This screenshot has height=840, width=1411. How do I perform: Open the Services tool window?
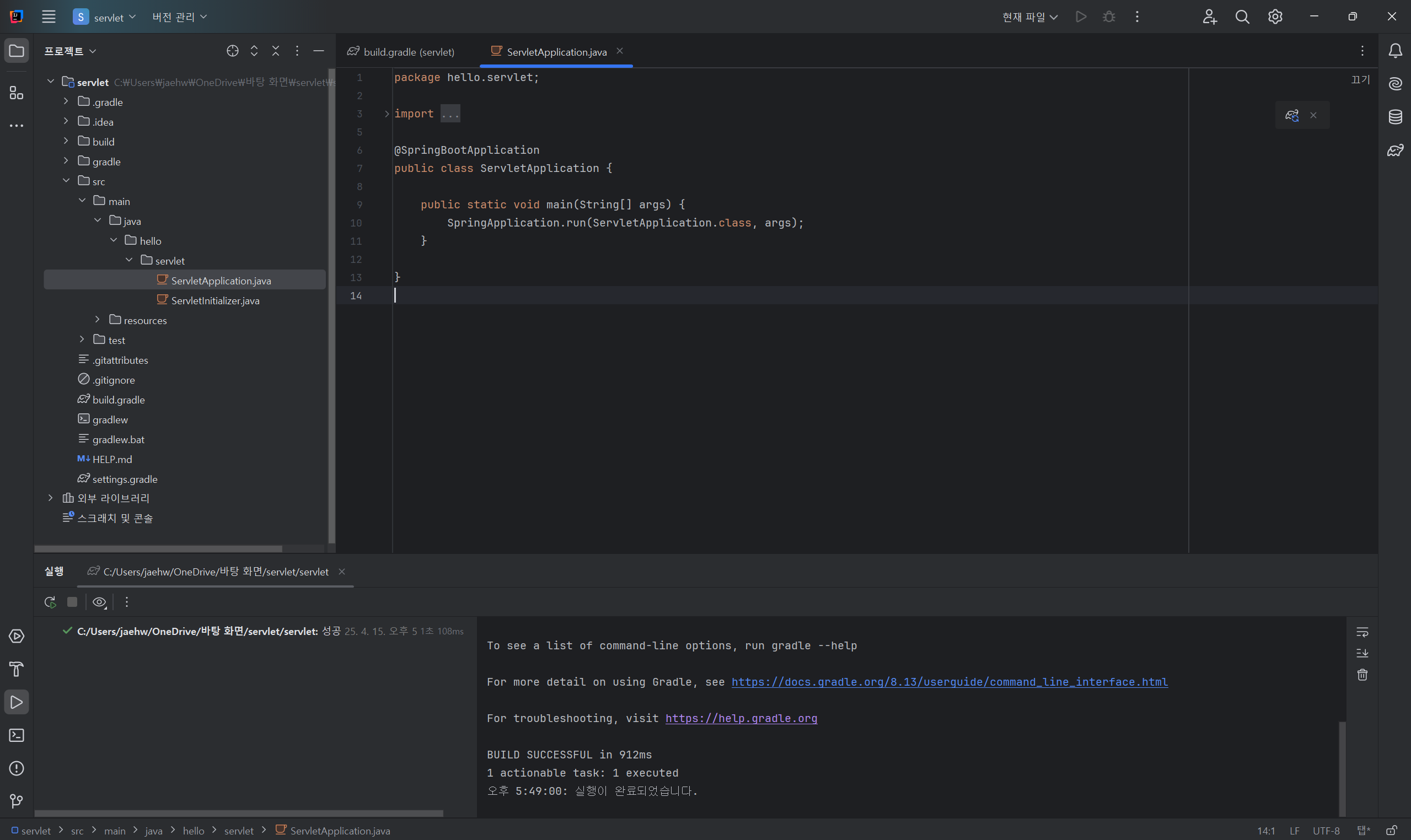coord(17,636)
